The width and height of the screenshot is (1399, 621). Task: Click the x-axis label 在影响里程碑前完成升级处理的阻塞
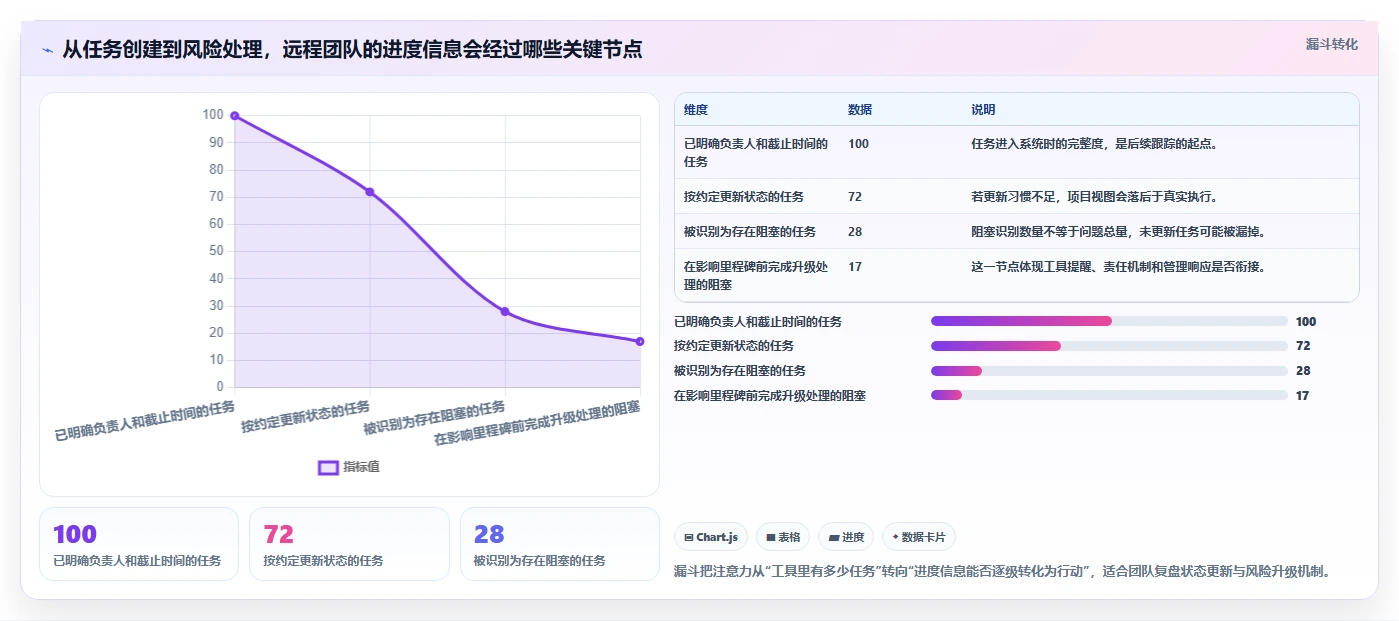[538, 424]
